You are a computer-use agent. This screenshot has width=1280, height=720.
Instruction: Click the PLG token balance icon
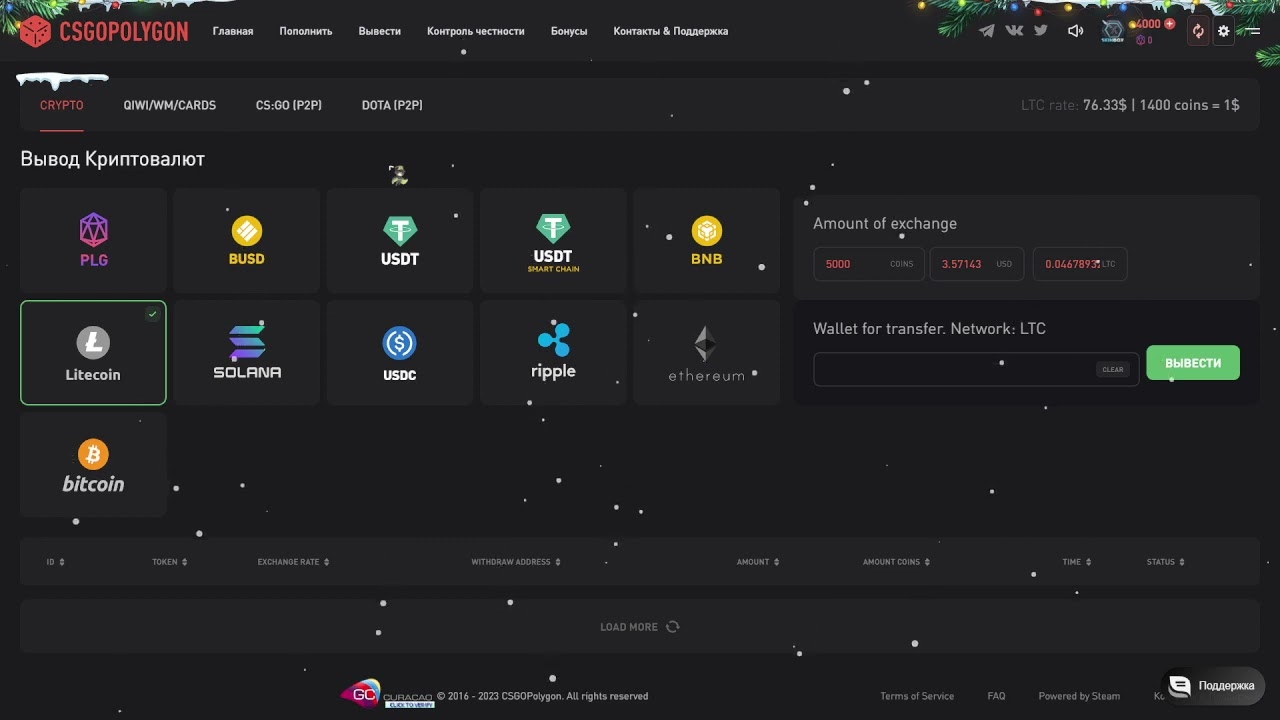point(1141,40)
